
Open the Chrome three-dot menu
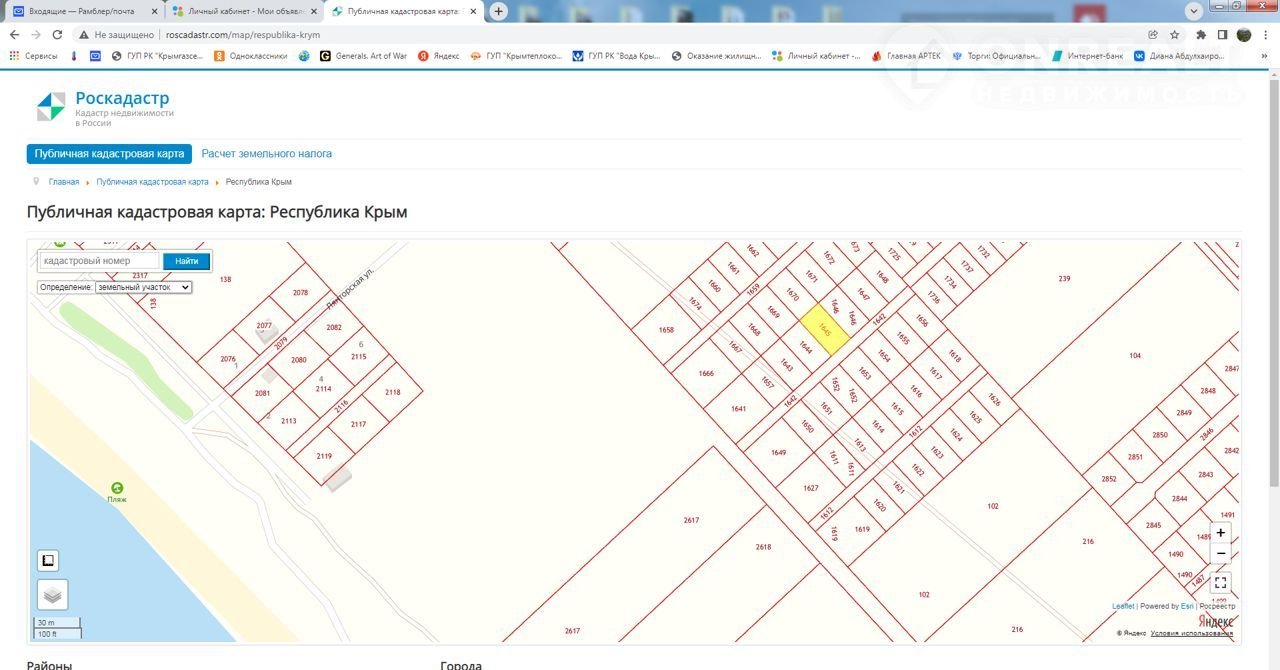click(x=1265, y=34)
